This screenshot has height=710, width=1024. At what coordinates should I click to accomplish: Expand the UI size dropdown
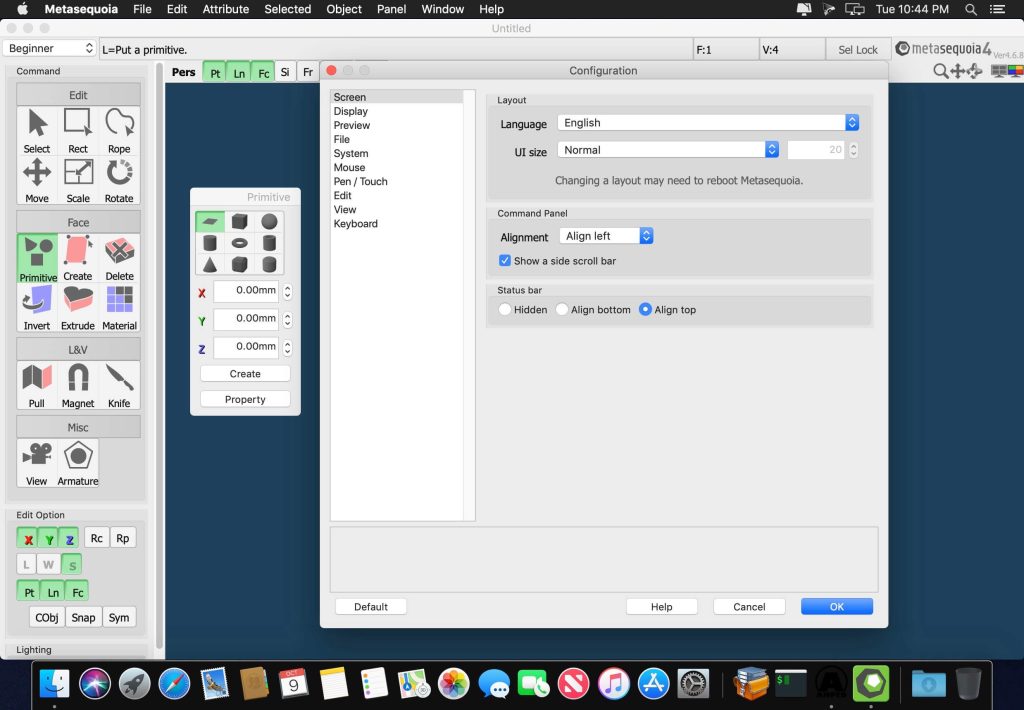click(668, 150)
